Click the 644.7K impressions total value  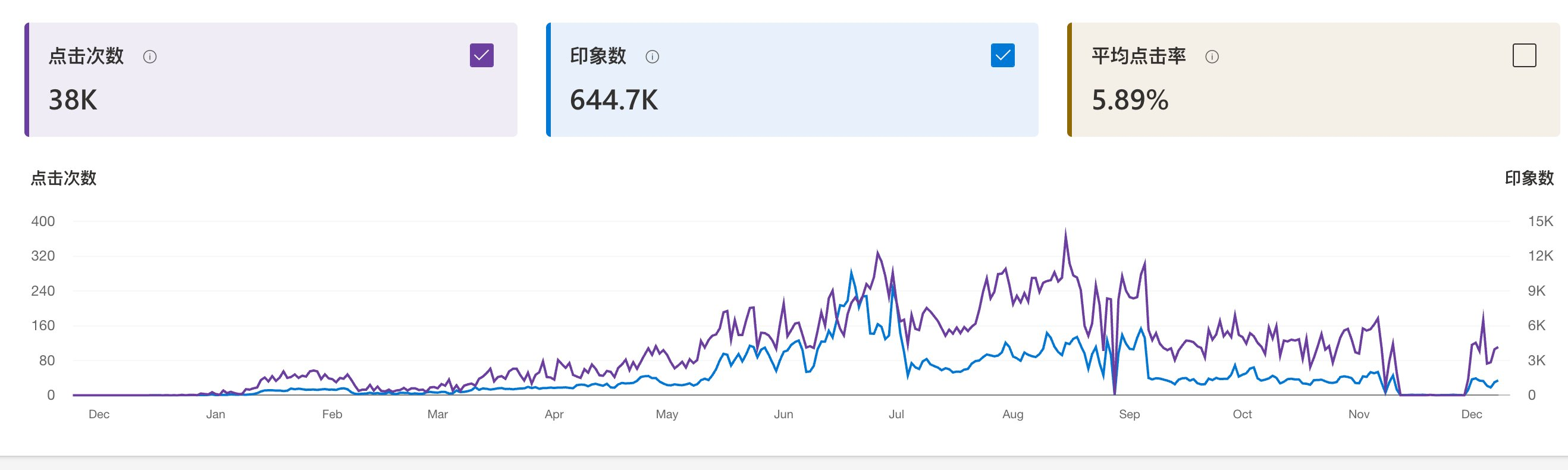click(x=613, y=100)
